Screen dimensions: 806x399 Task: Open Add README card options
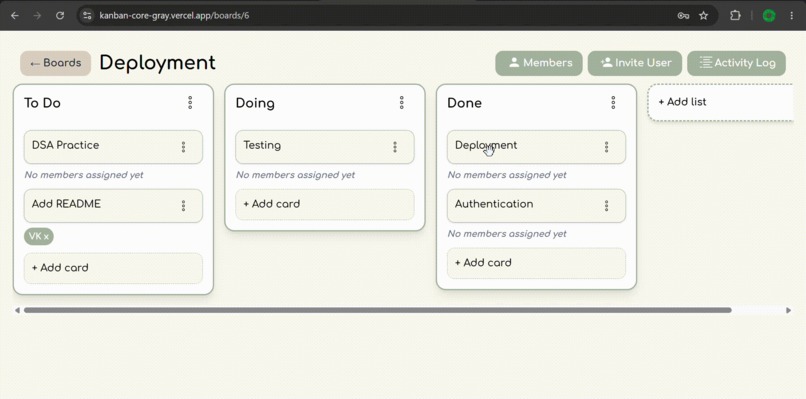184,206
